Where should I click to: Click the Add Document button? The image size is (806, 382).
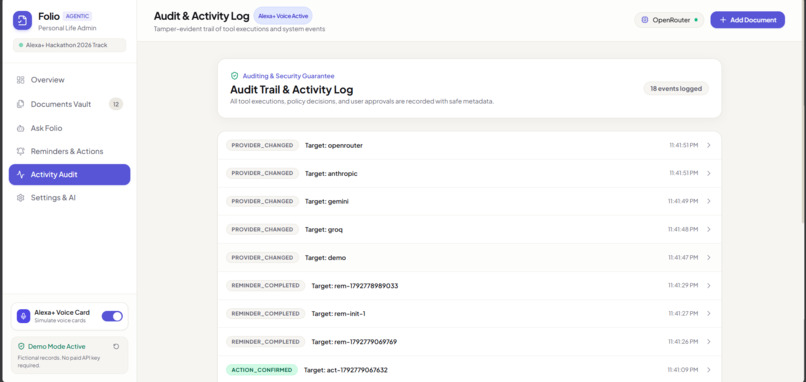(x=747, y=20)
